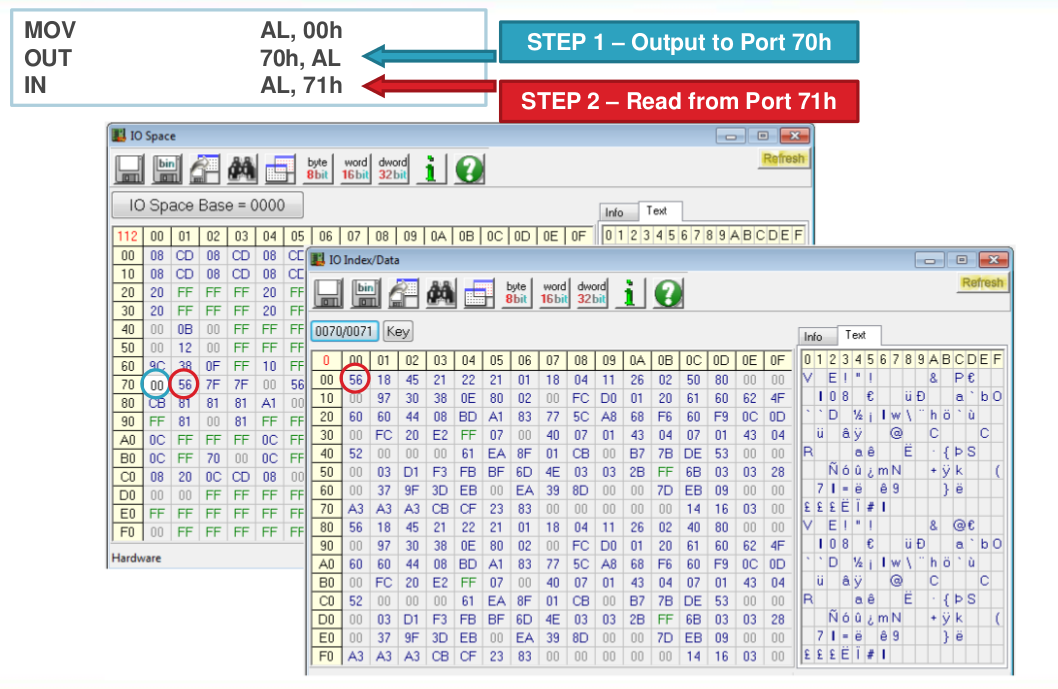Switch to the Text tab in IO Space
The width and height of the screenshot is (1058, 689).
658,211
